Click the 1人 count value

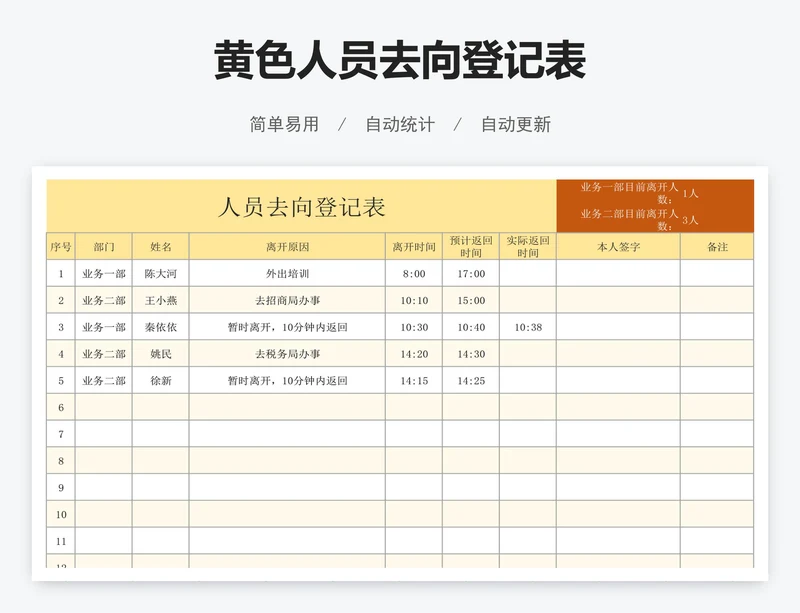[690, 193]
